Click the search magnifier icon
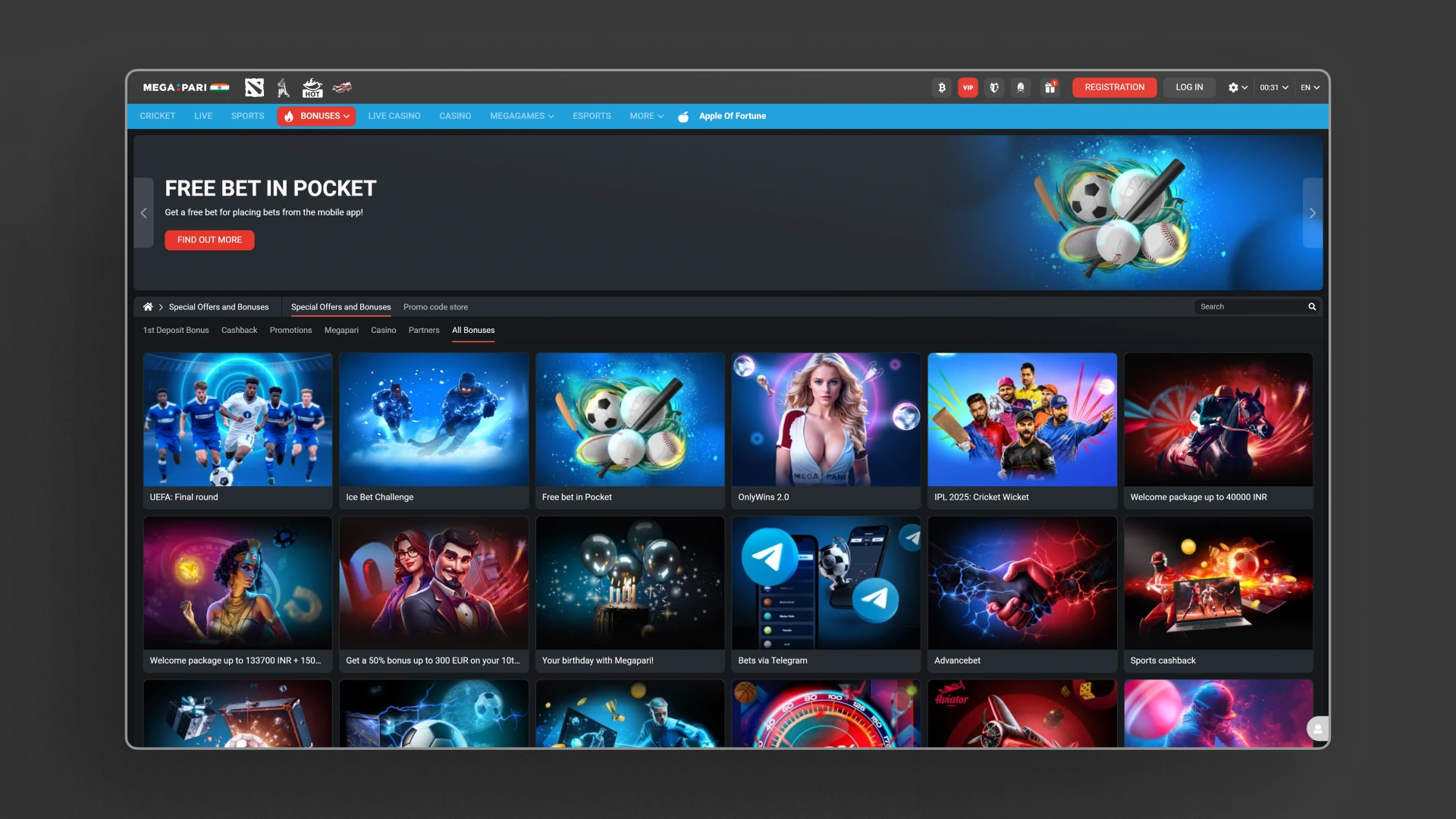Viewport: 1456px width, 819px height. [x=1312, y=306]
